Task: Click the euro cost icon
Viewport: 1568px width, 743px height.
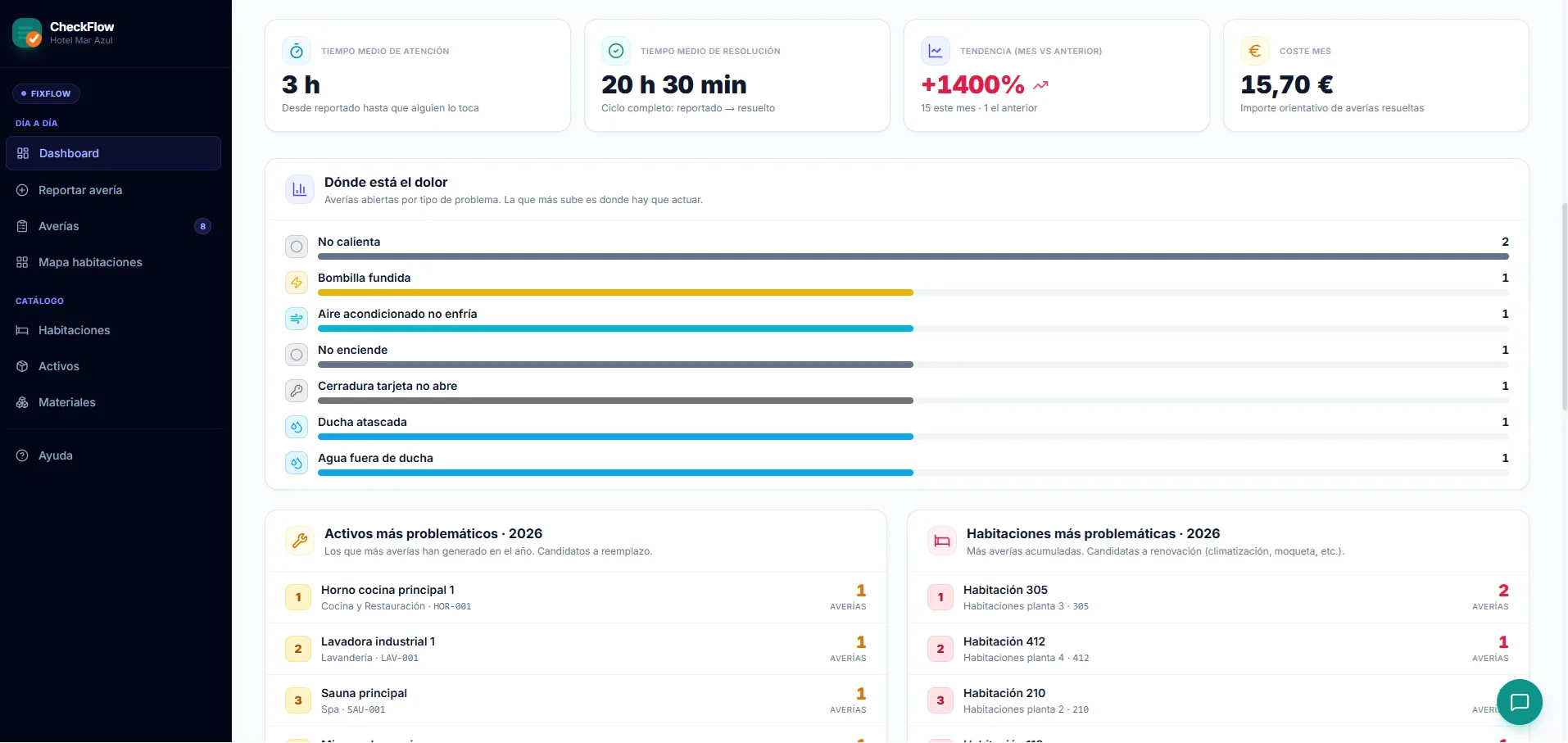Action: tap(1254, 51)
